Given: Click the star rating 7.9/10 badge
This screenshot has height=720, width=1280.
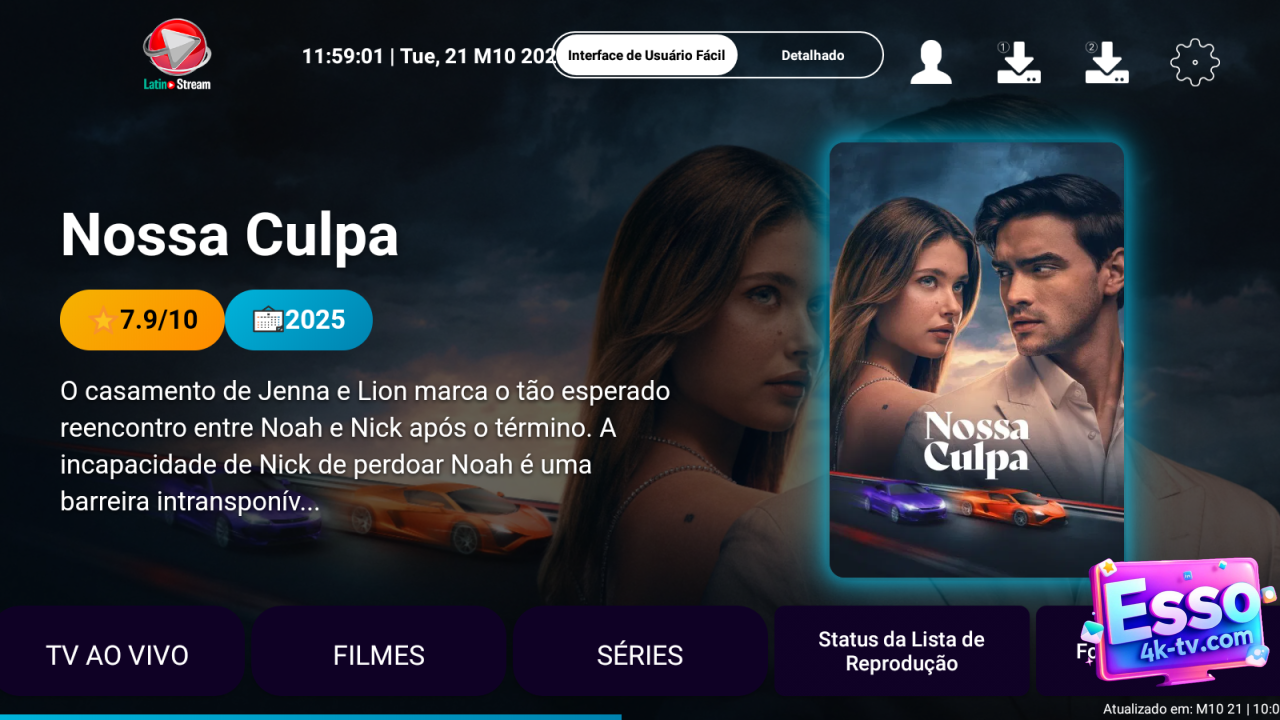Looking at the screenshot, I should pyautogui.click(x=142, y=320).
